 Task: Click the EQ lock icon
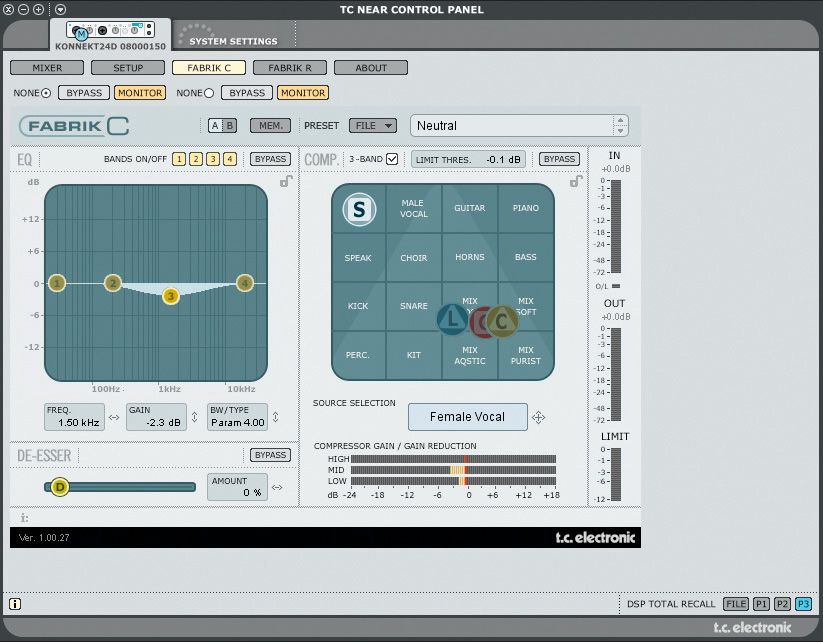point(286,181)
